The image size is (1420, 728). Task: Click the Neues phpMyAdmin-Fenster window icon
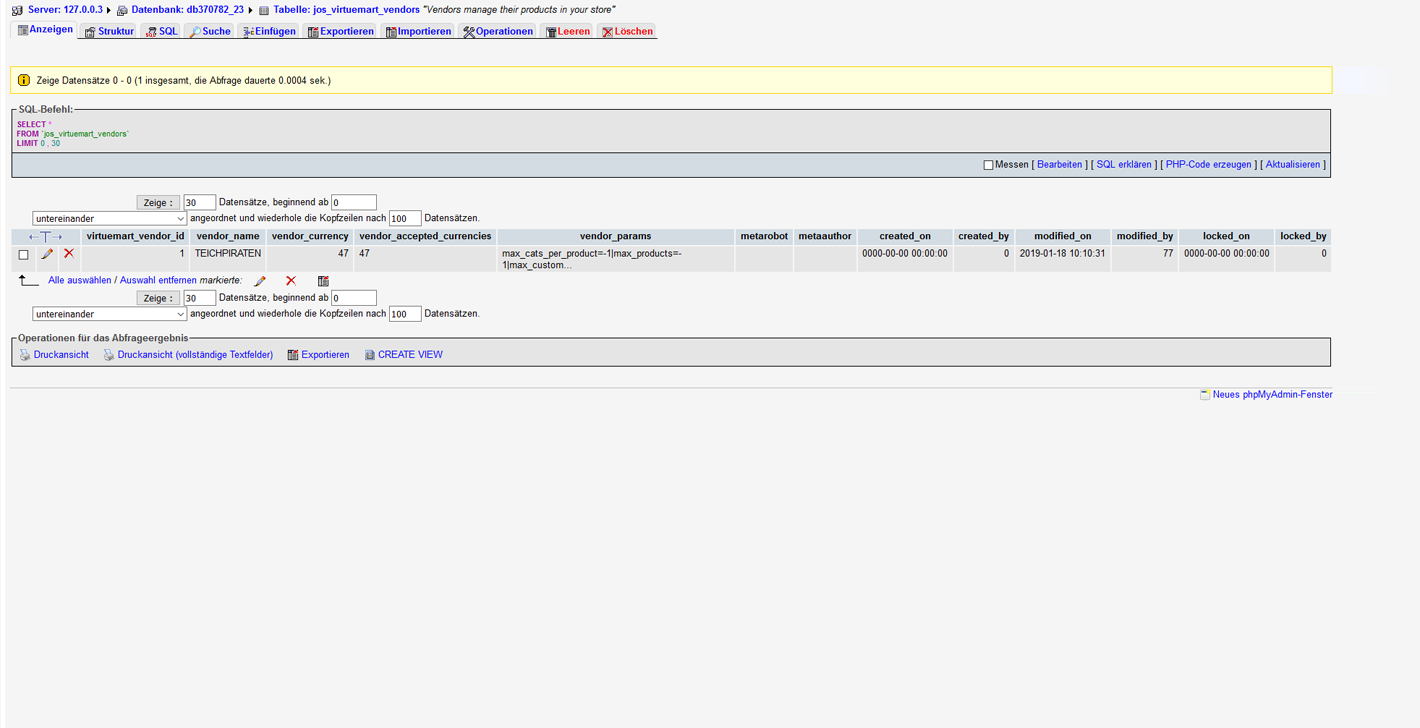[x=1205, y=395]
